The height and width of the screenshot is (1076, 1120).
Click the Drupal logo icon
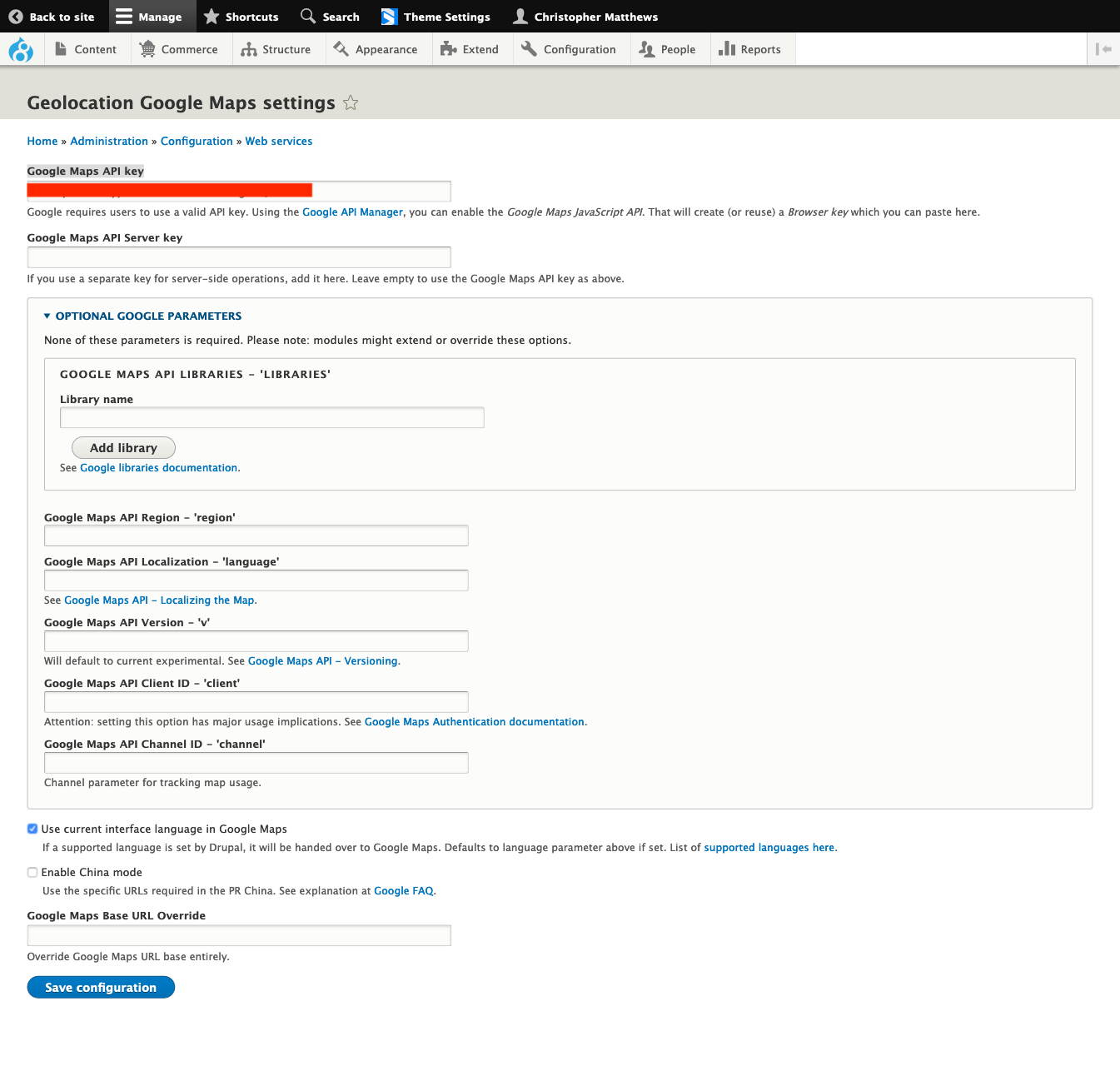click(21, 49)
